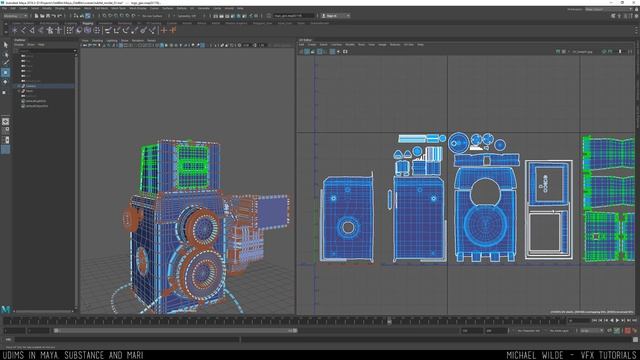Select the Rotate tool in toolbox

click(x=5, y=82)
